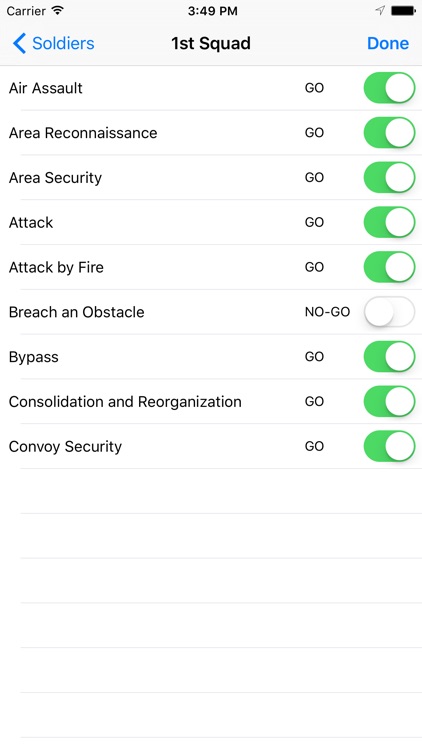Screen dimensions: 422x750
Task: Enable the Breach an Obstacle toggle
Action: (389, 312)
